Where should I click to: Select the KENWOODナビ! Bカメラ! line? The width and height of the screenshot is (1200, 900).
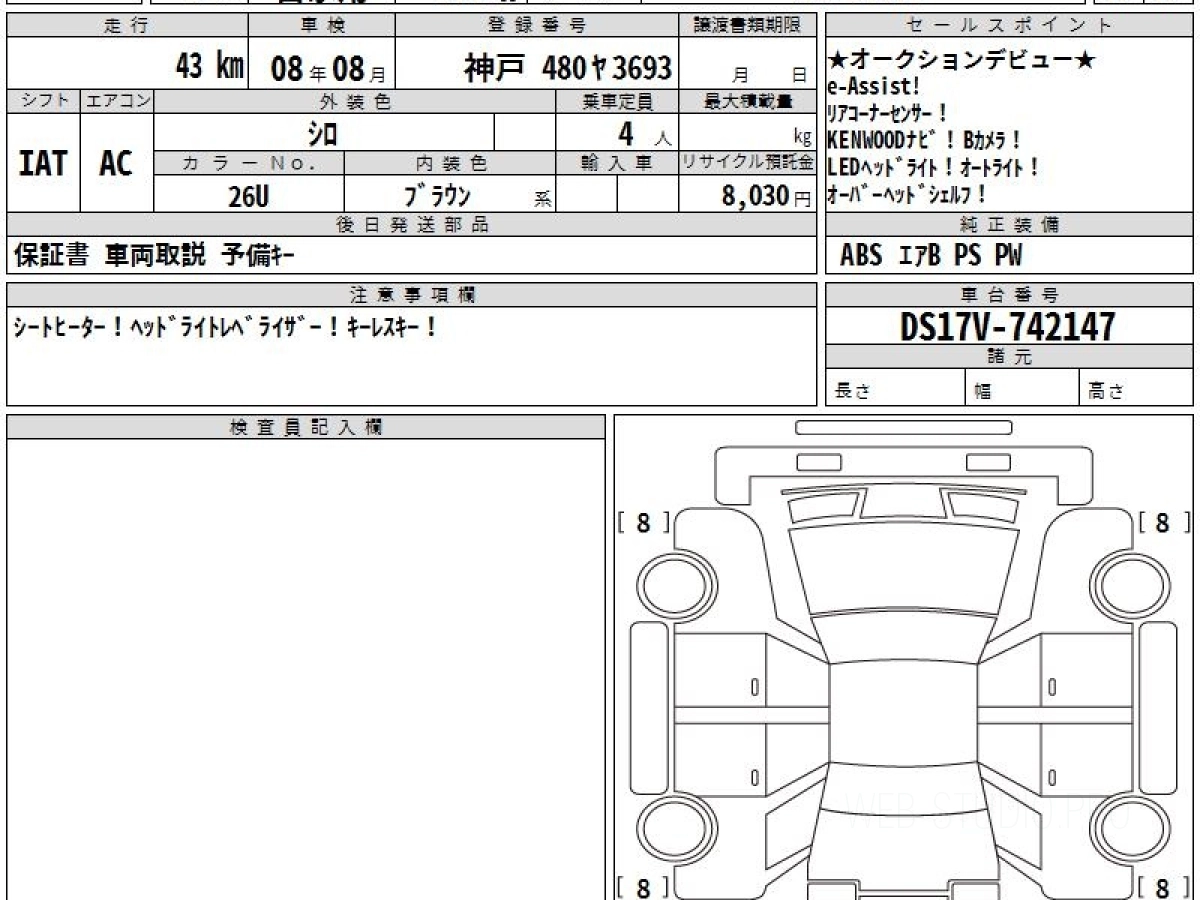[925, 140]
